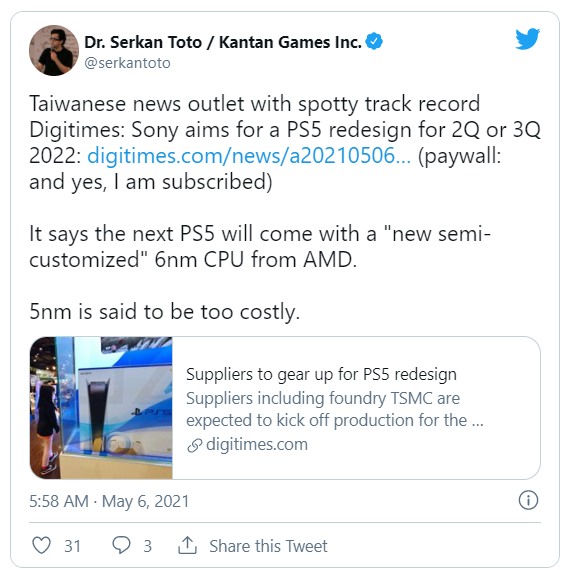Open Suppliers to gear up for PS5 redesign title
The image size is (563, 570).
pyautogui.click(x=321, y=374)
